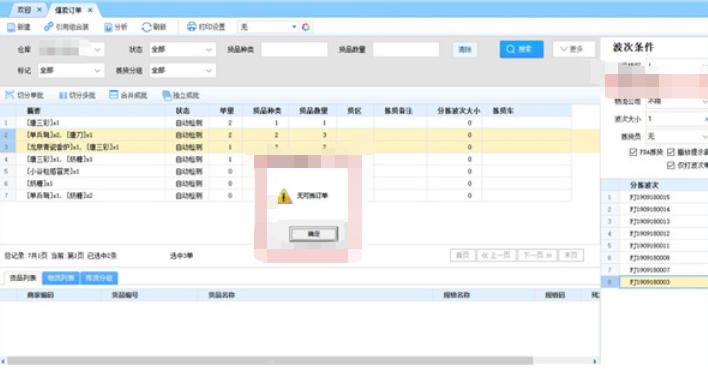
Task: Click the 独立成批 standalone batch icon
Action: [x=167, y=95]
